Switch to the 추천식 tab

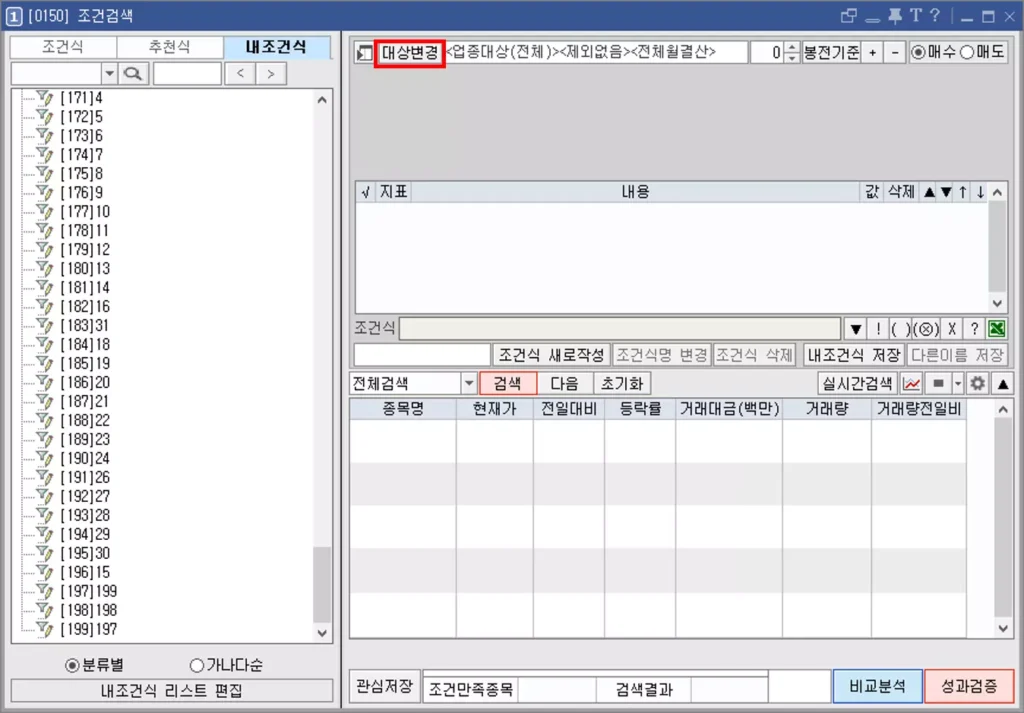pos(170,47)
